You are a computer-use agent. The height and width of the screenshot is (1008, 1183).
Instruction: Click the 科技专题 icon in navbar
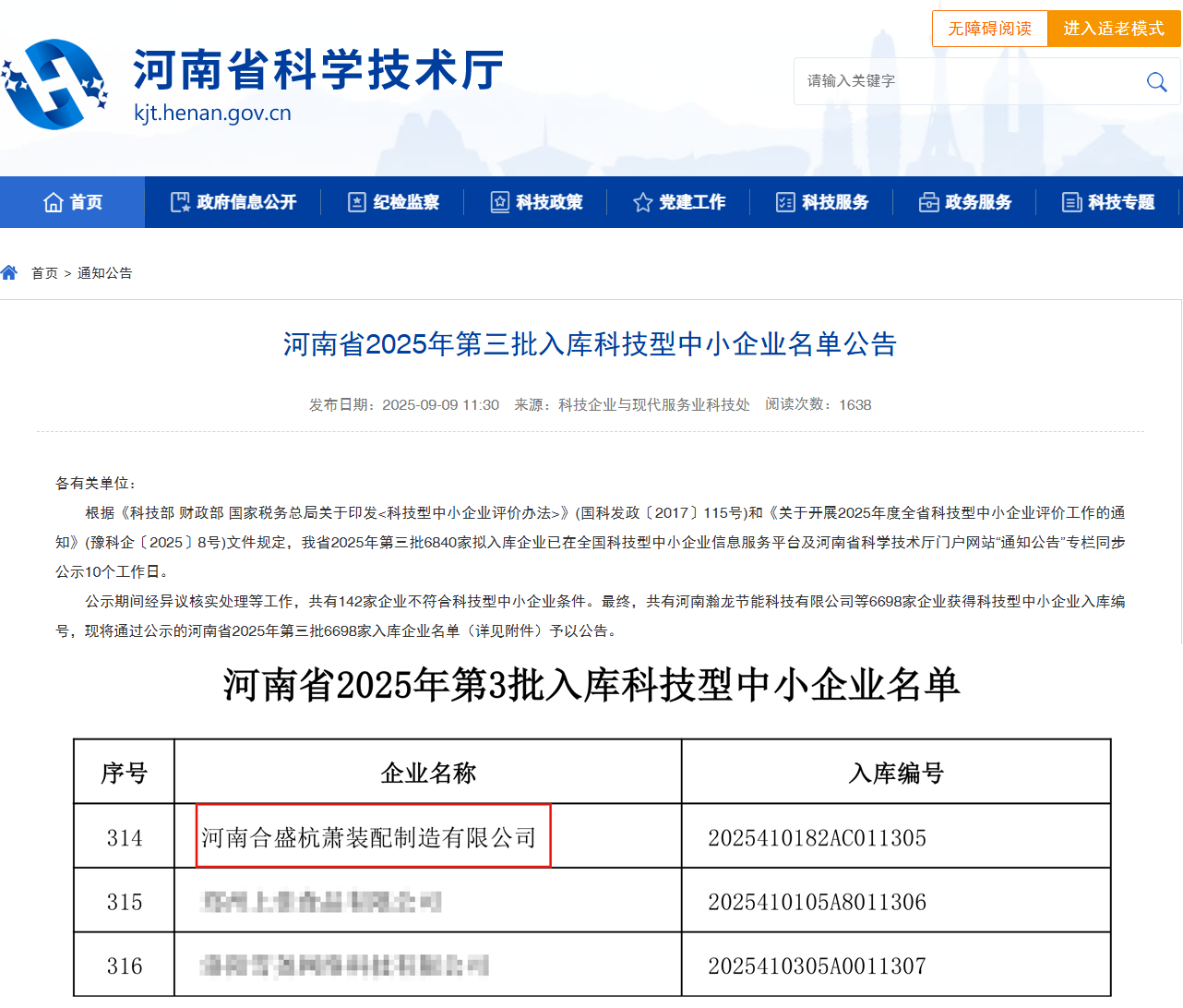(x=1071, y=202)
